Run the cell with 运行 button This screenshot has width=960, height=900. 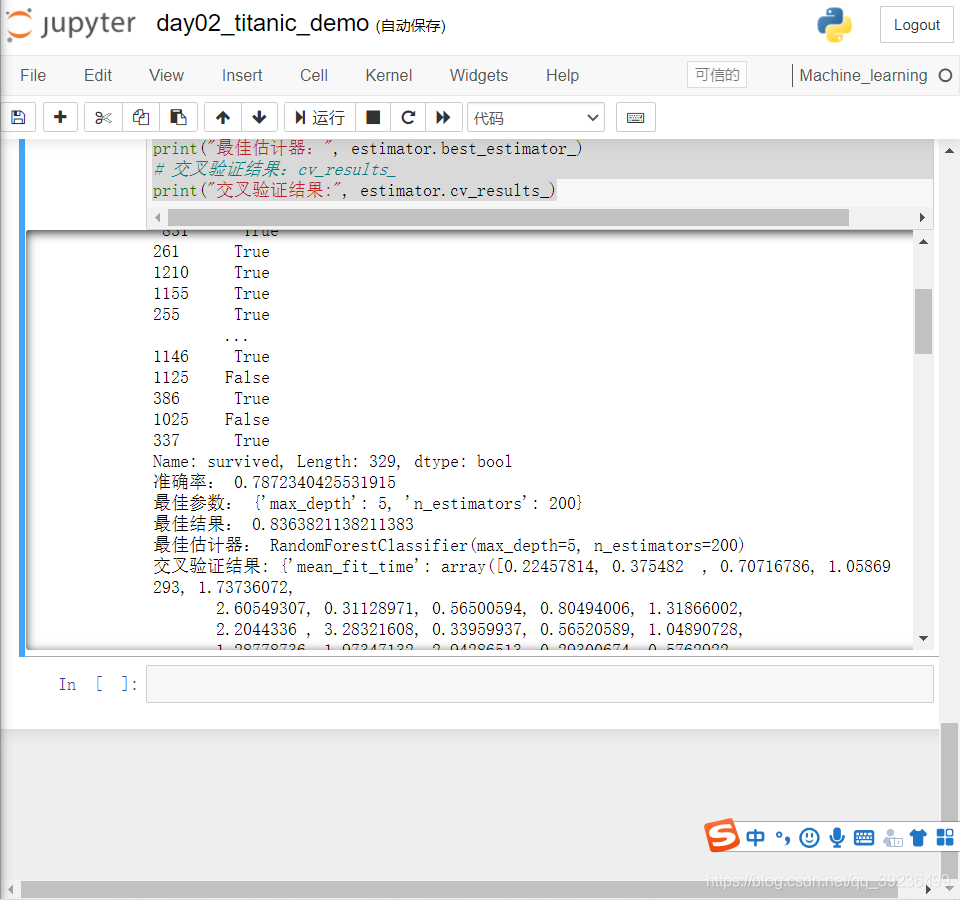click(320, 117)
